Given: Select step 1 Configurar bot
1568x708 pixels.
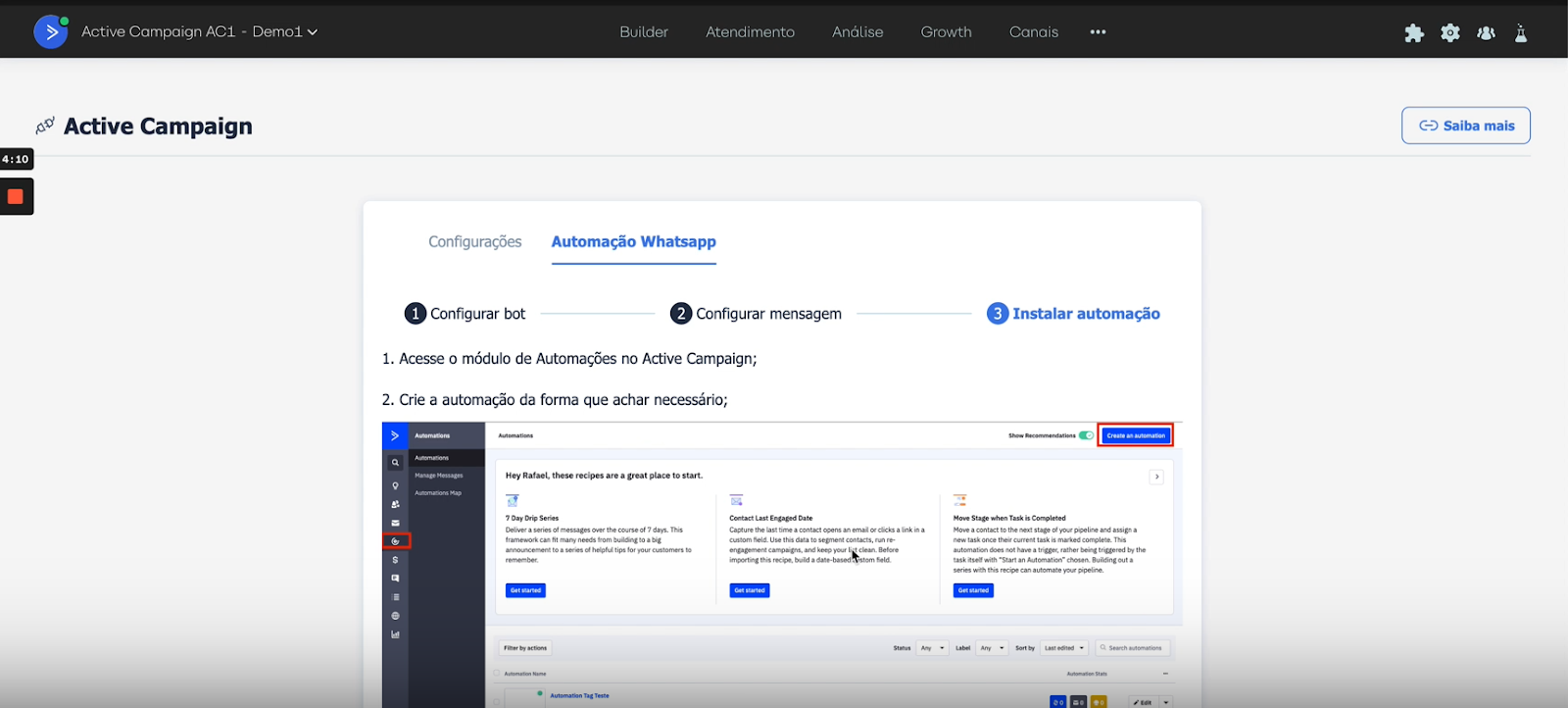Looking at the screenshot, I should click(x=465, y=314).
